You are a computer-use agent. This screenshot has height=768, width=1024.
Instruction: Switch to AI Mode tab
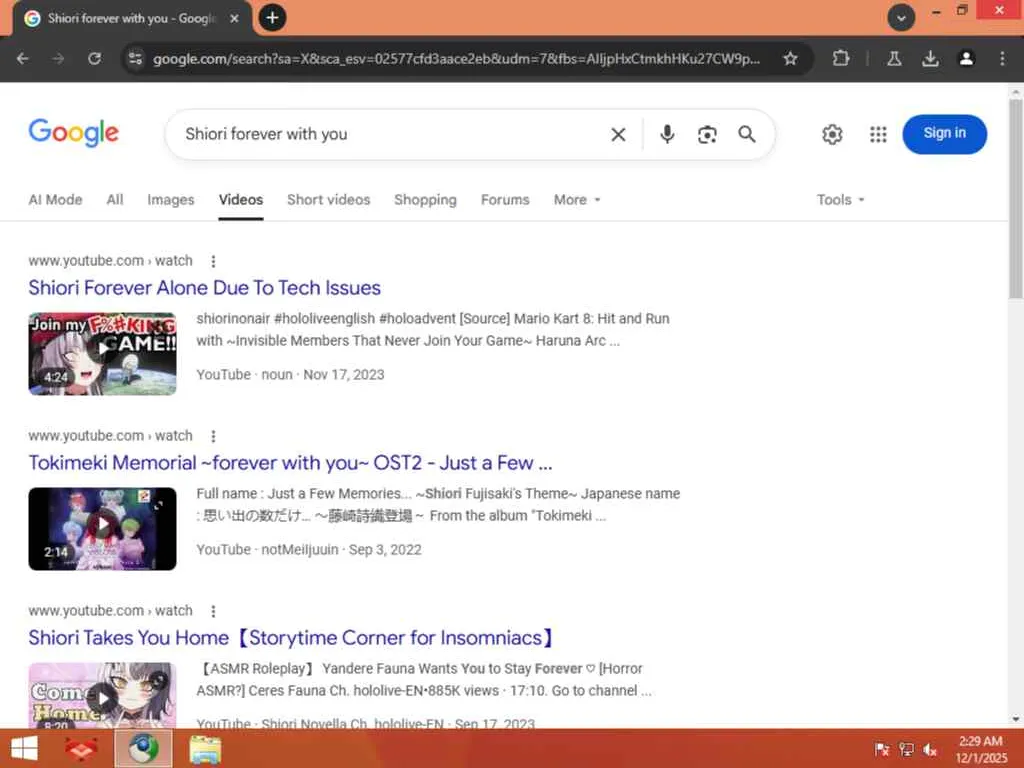[56, 200]
